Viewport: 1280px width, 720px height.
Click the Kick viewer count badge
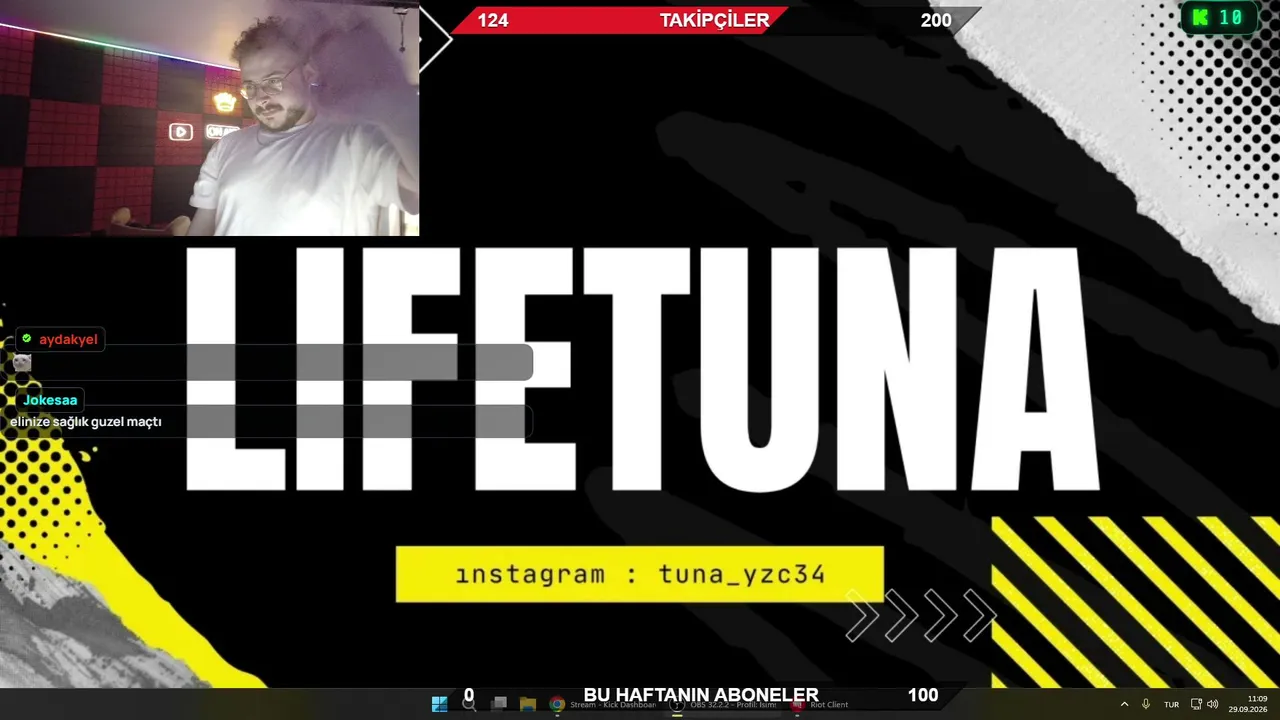pos(1218,17)
